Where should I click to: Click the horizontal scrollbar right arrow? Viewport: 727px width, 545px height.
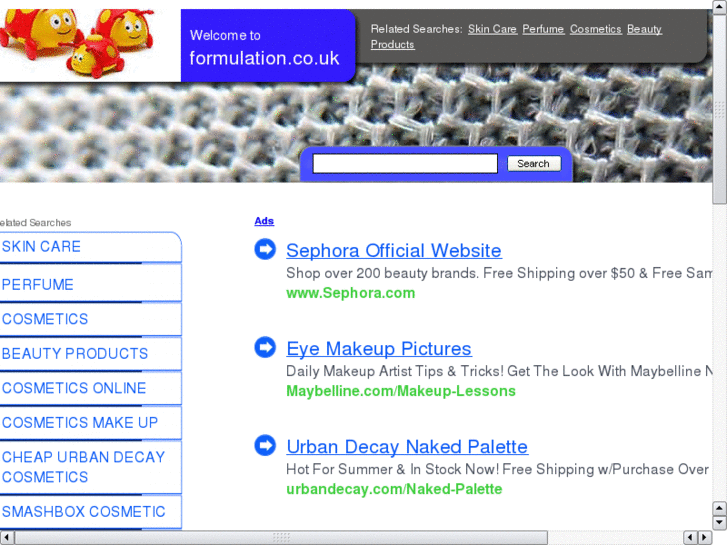tap(705, 537)
